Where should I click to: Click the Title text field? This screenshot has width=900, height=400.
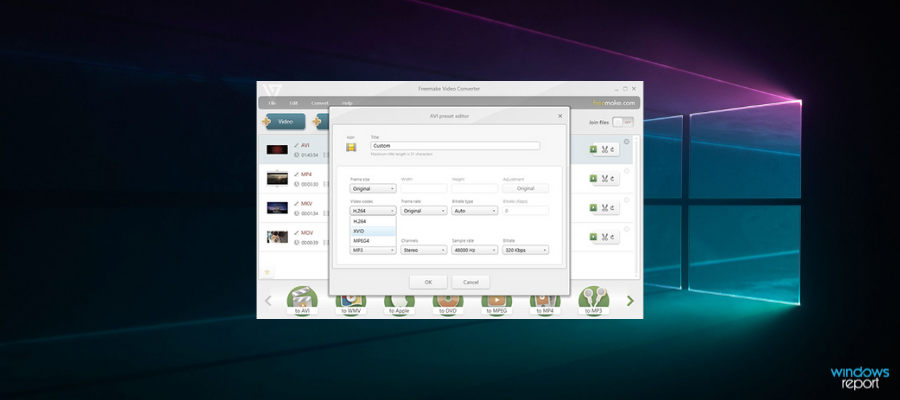point(454,146)
